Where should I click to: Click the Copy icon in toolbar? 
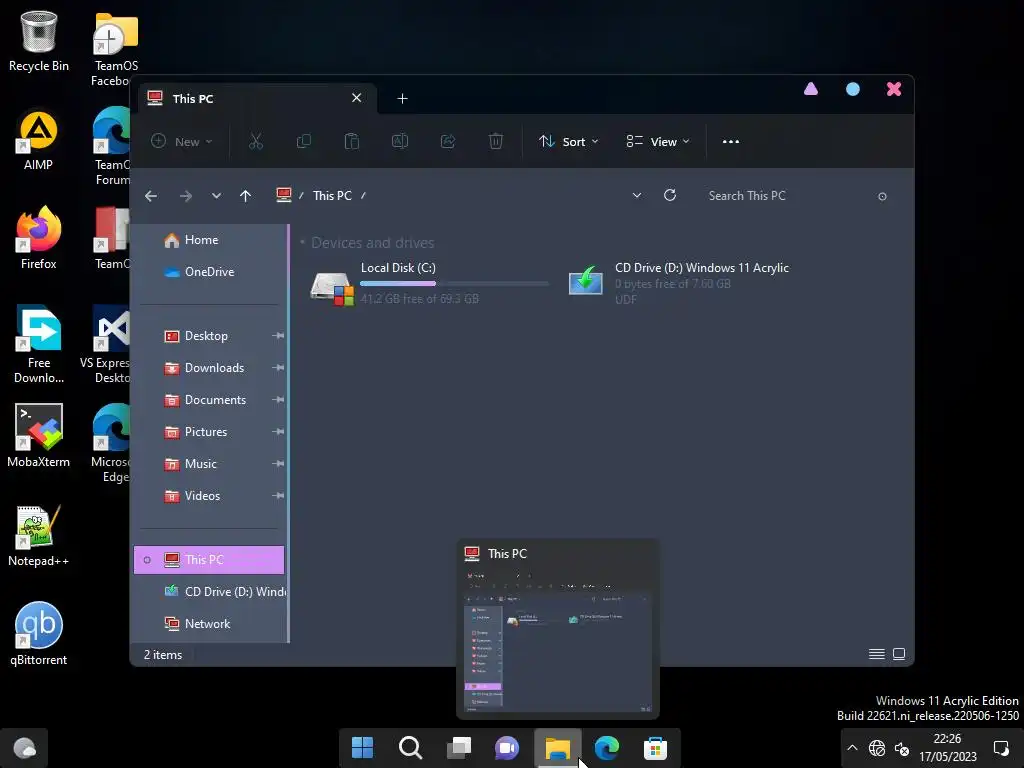tap(304, 142)
